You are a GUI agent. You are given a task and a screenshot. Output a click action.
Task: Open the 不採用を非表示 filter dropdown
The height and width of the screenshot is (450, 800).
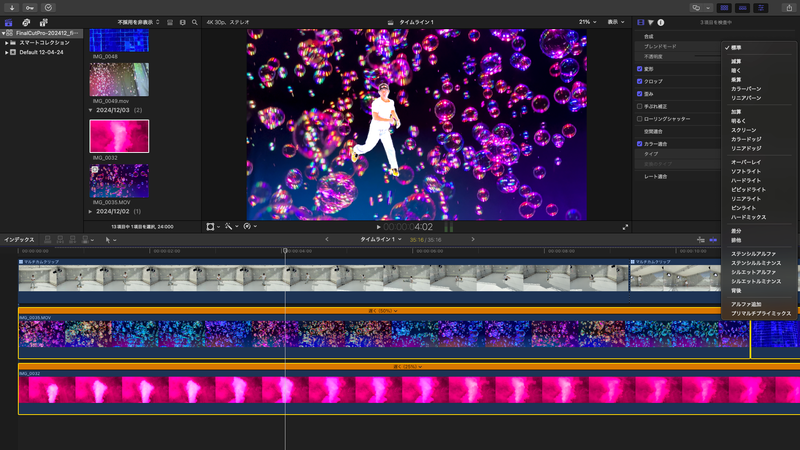(x=138, y=22)
